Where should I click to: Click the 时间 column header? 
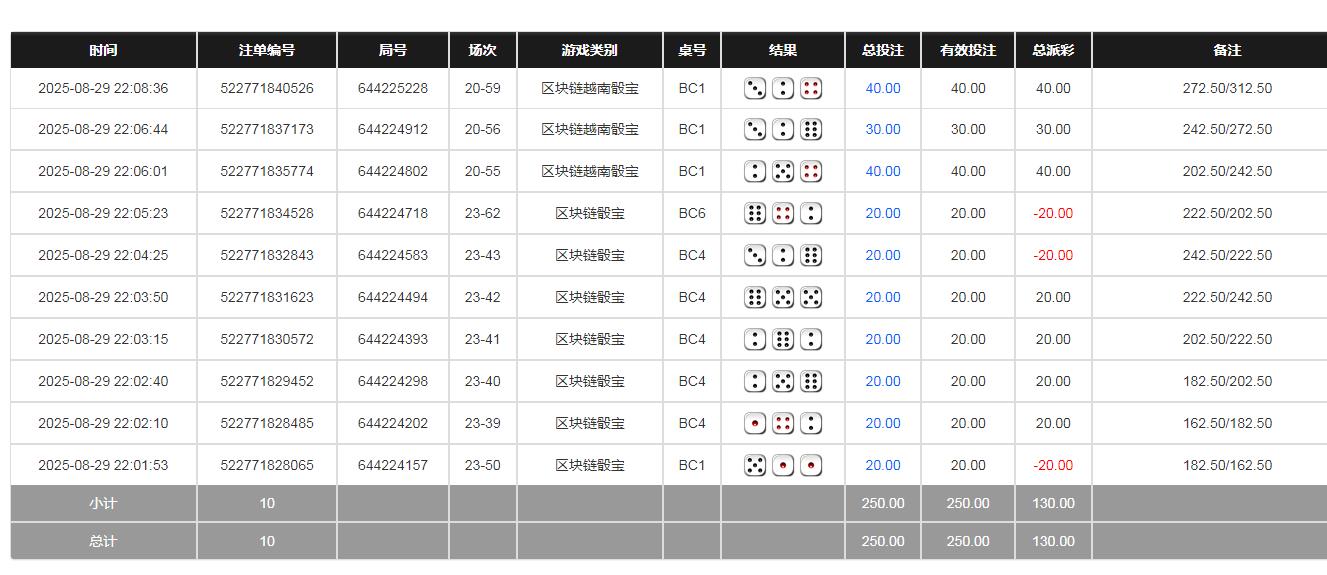[103, 50]
